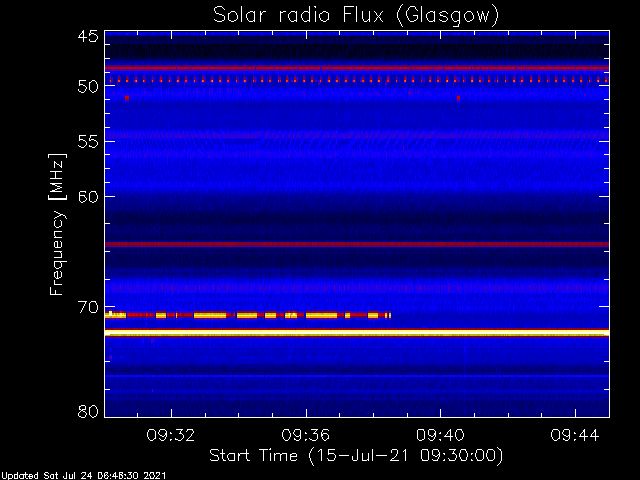Viewport: 640px width, 480px height.
Task: Click the intermittent yellow-red segment band at 70 MHz
Action: point(248,315)
